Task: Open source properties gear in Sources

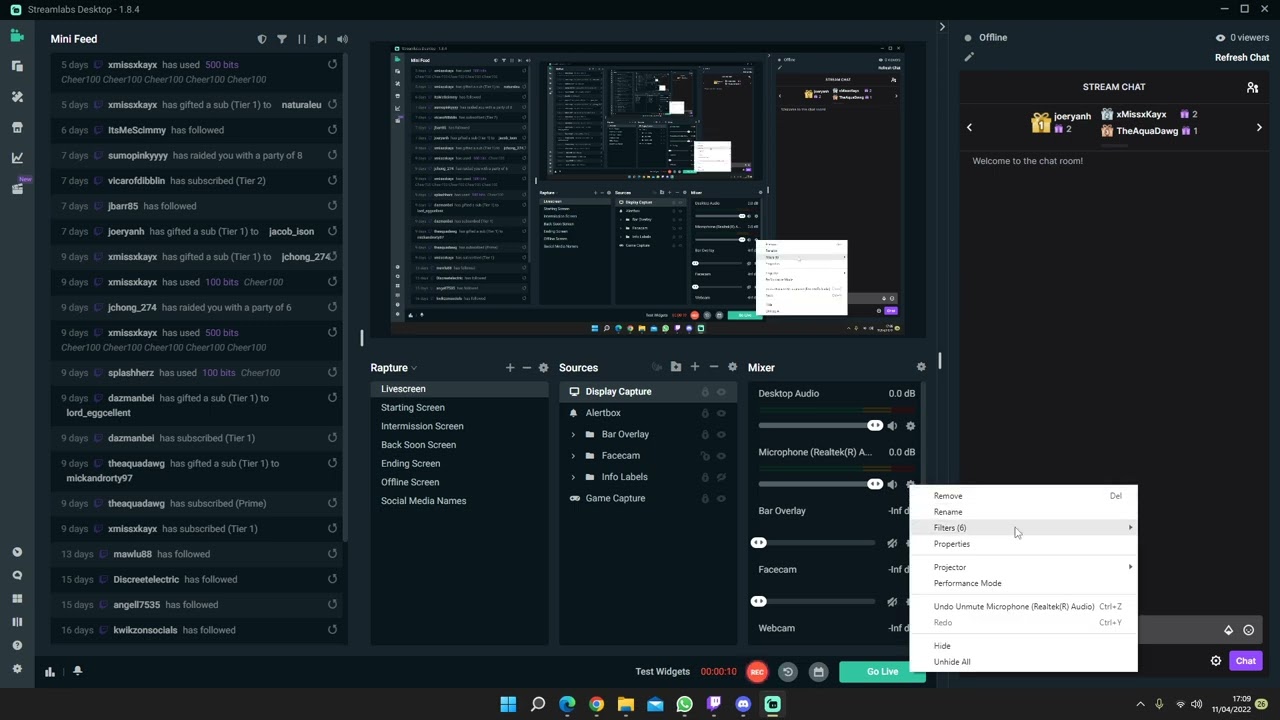Action: [x=733, y=368]
